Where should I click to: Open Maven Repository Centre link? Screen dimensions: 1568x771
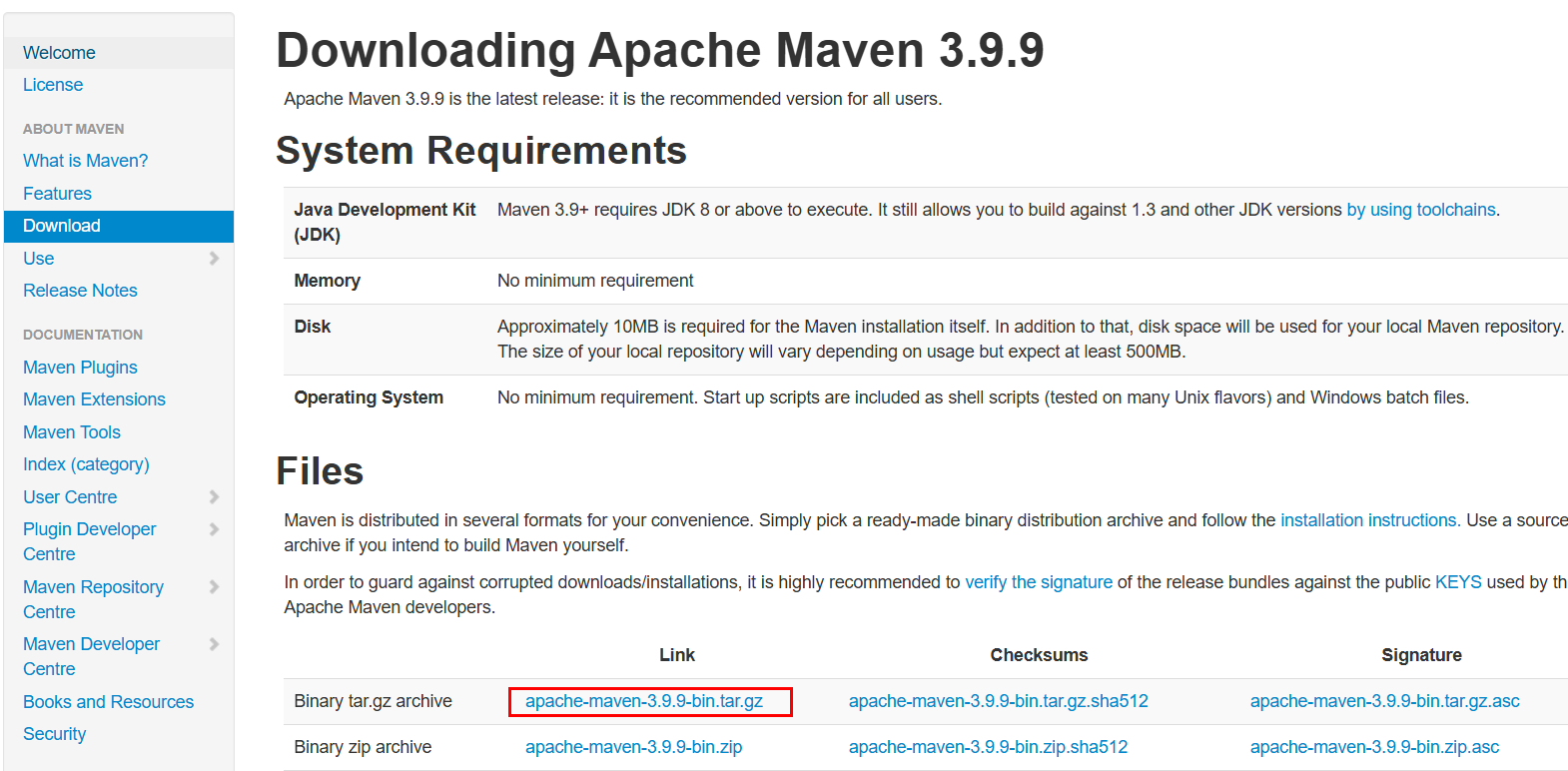pyautogui.click(x=93, y=599)
